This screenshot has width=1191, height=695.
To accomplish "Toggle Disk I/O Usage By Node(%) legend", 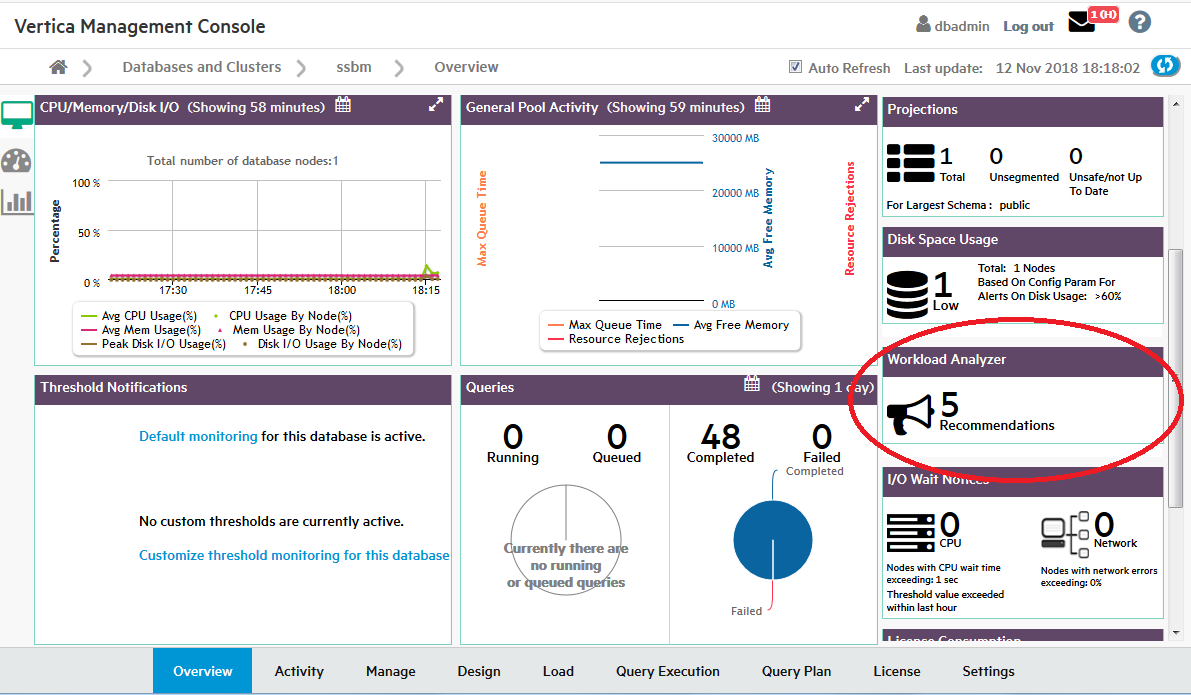I will pyautogui.click(x=321, y=344).
